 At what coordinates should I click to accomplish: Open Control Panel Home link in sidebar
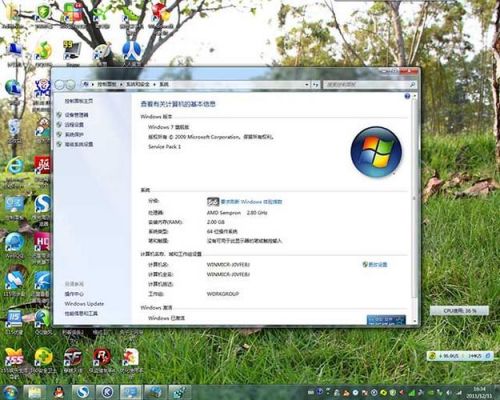click(79, 101)
